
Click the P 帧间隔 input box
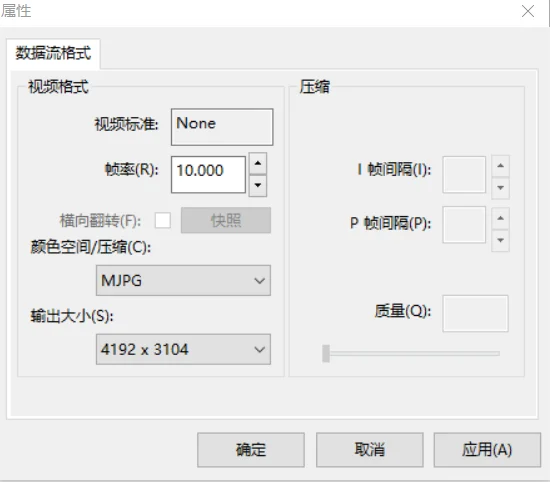[x=464, y=225]
